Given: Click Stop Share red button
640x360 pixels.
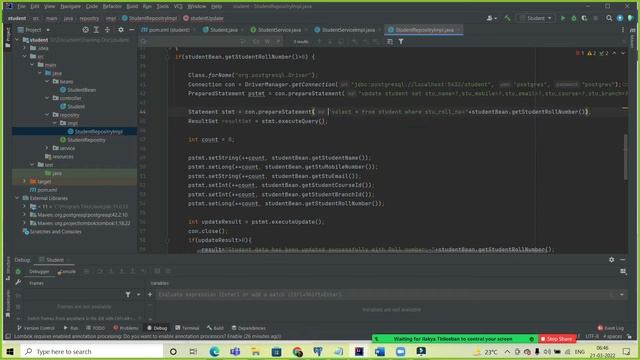Looking at the screenshot, I should (x=557, y=339).
